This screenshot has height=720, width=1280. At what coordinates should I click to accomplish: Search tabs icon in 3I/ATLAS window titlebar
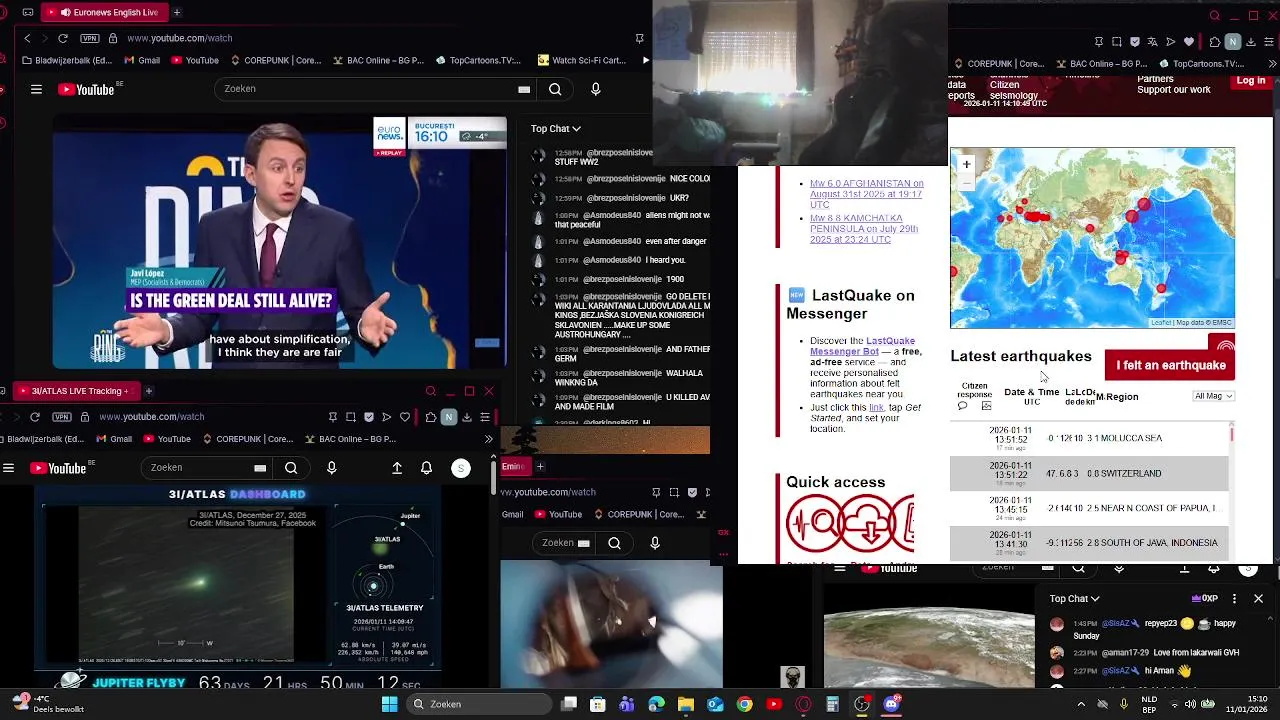pos(430,391)
